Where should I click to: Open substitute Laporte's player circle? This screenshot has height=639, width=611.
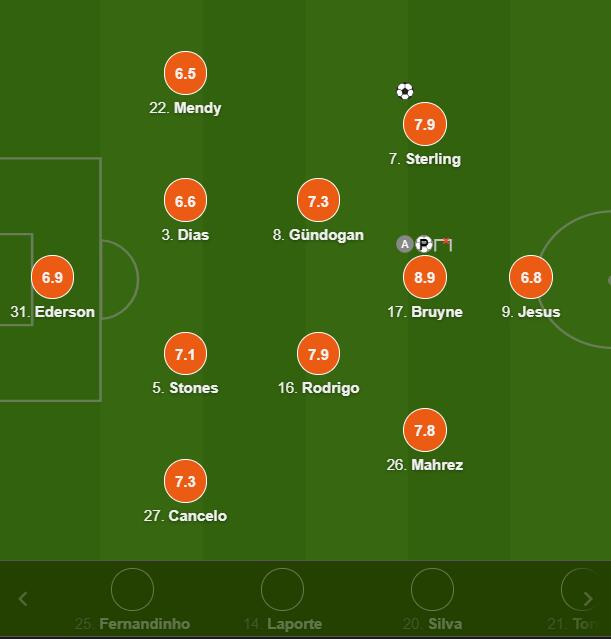coord(282,590)
